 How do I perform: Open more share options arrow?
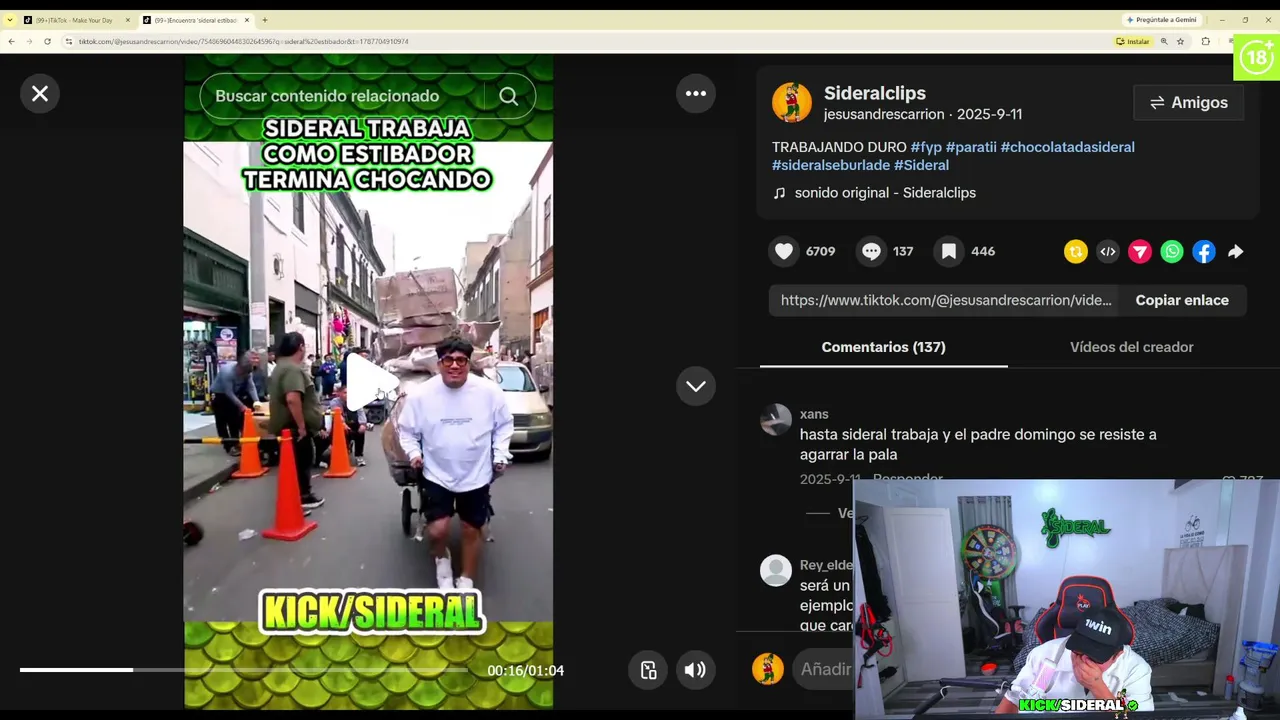click(x=1236, y=252)
